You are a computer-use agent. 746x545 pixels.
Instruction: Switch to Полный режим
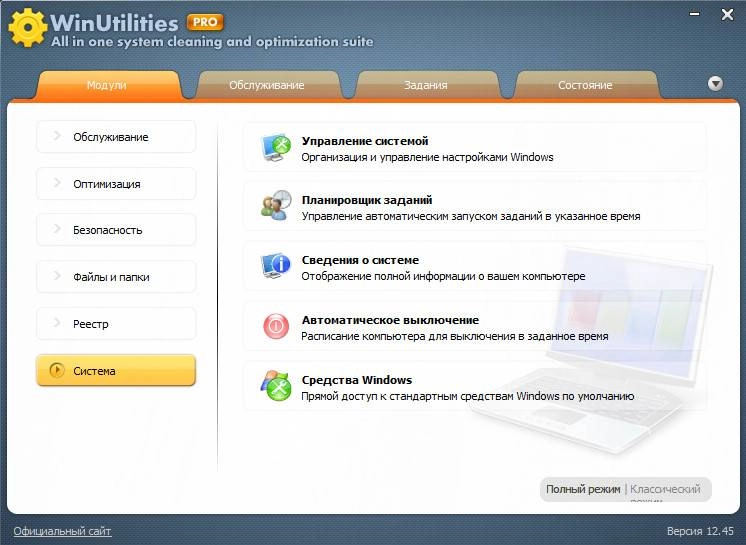point(583,489)
